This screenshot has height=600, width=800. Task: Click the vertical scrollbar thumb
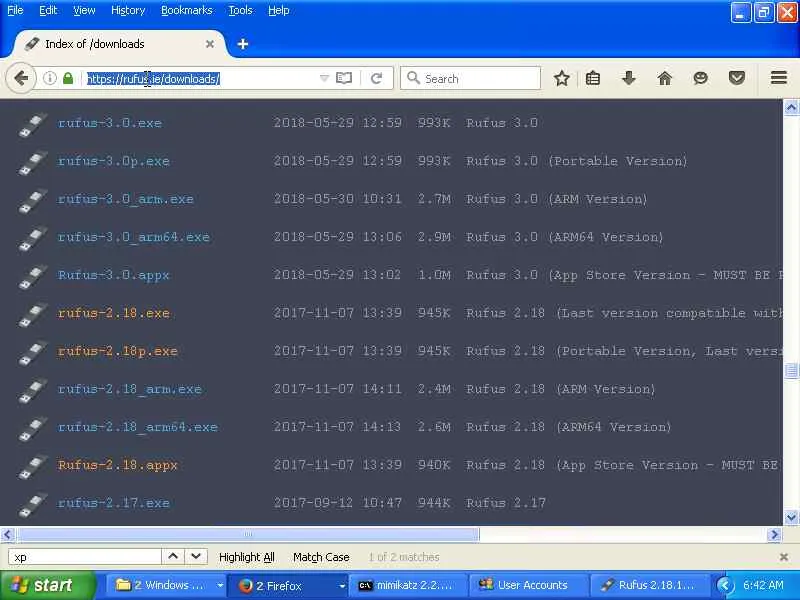point(791,370)
